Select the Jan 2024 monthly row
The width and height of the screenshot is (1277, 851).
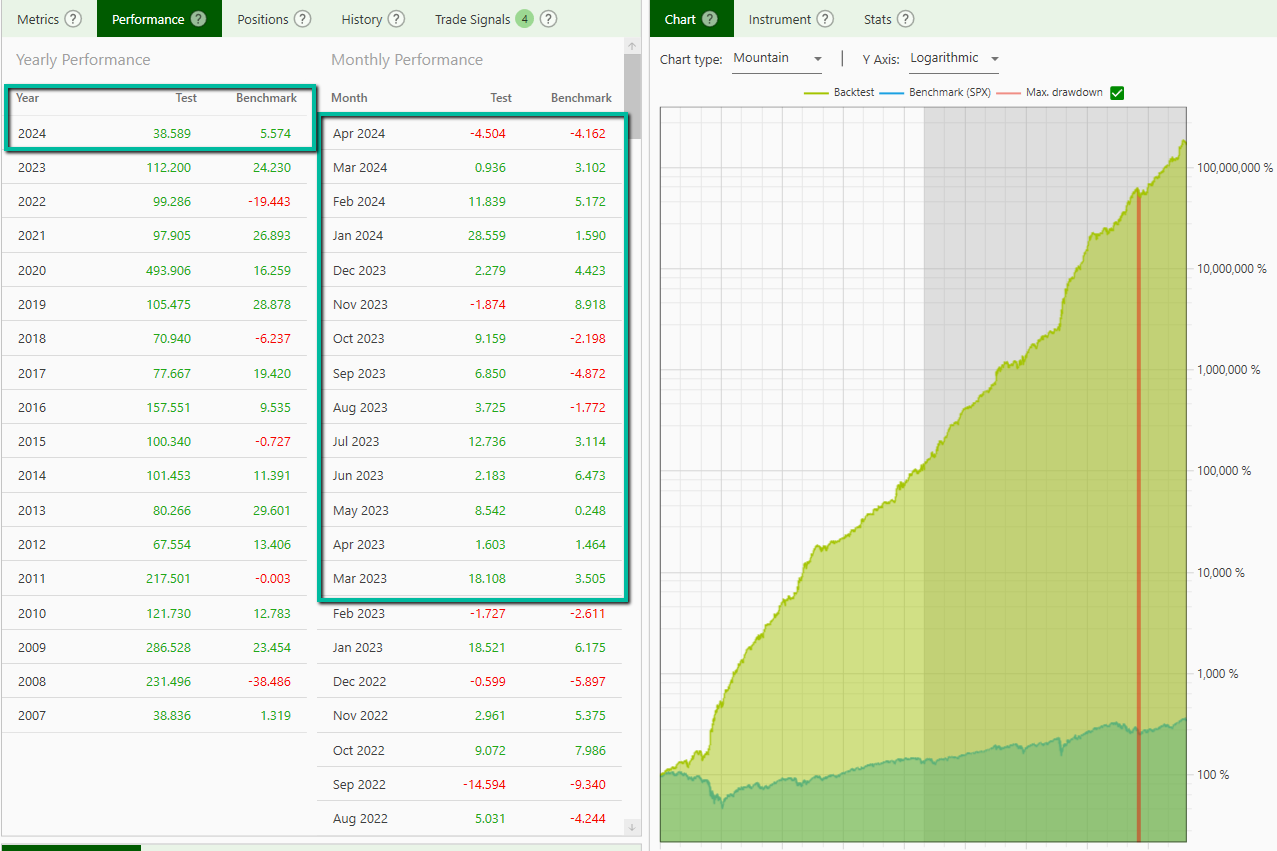pyautogui.click(x=470, y=236)
